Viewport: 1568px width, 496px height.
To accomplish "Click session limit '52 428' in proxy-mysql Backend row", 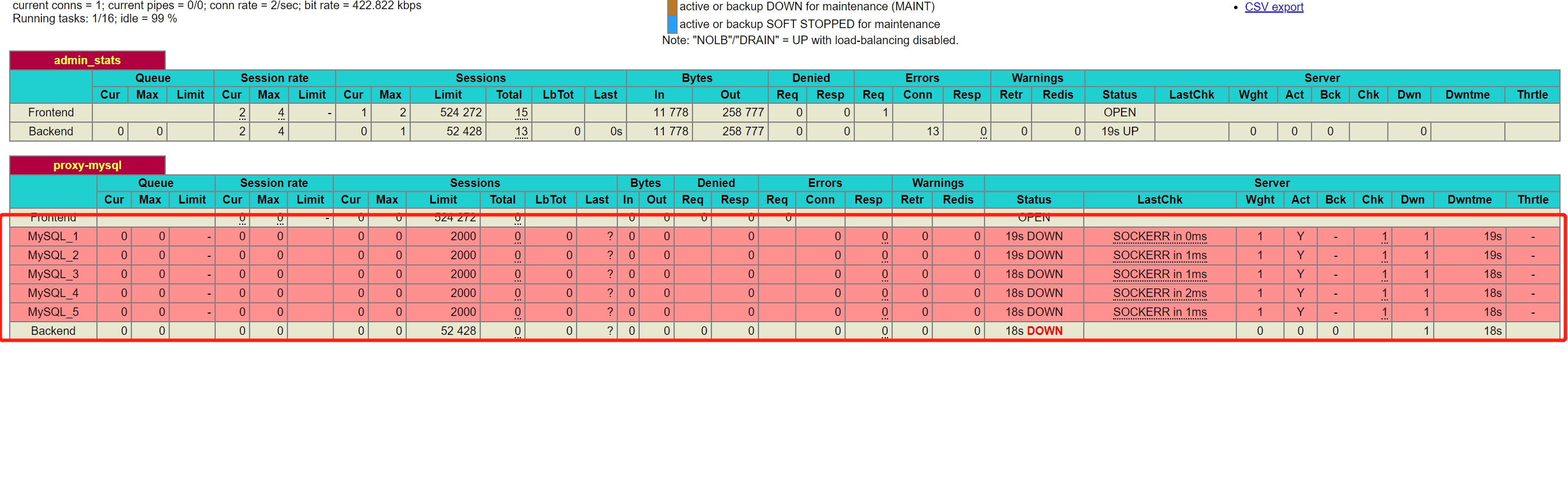I will click(458, 330).
